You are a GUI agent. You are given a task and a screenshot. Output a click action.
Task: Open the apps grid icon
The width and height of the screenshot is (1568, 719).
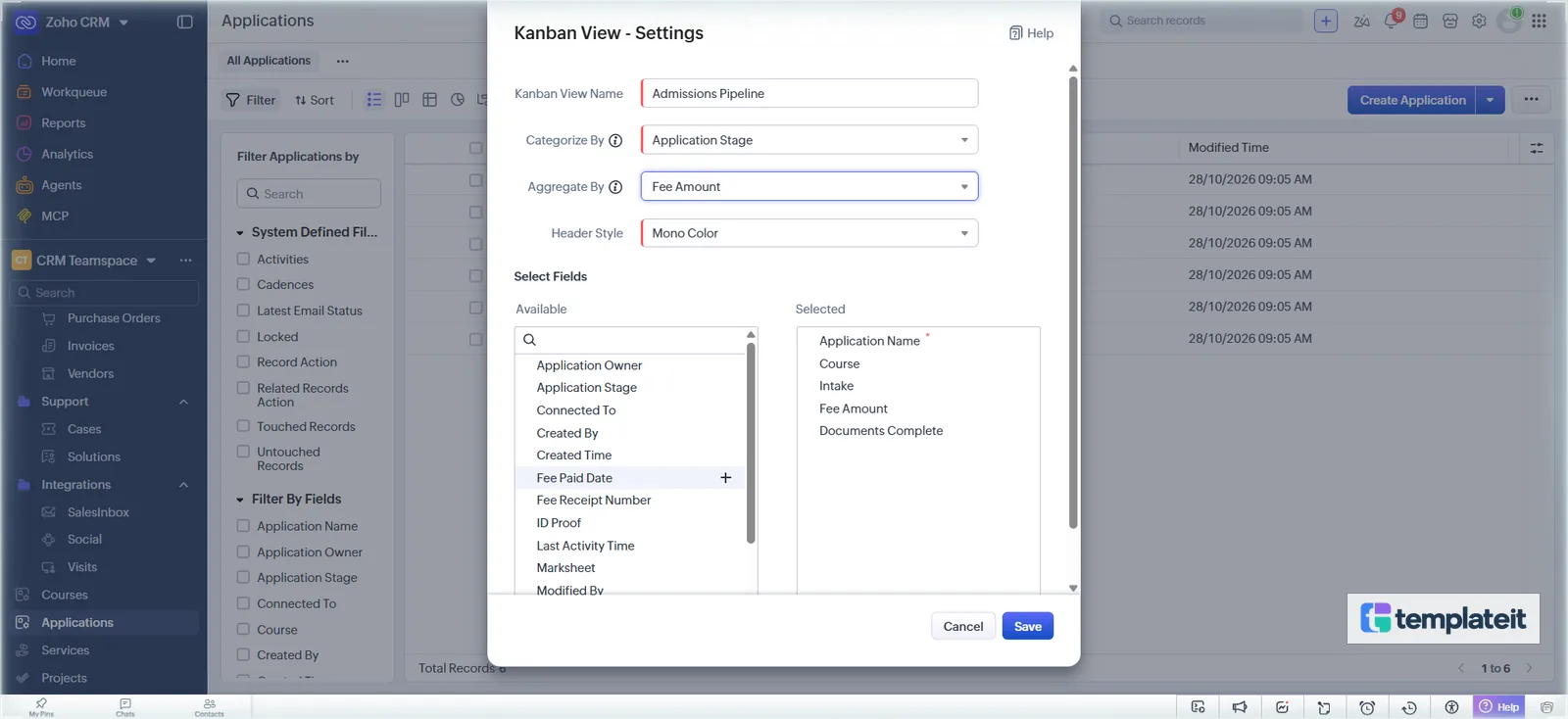[1540, 21]
